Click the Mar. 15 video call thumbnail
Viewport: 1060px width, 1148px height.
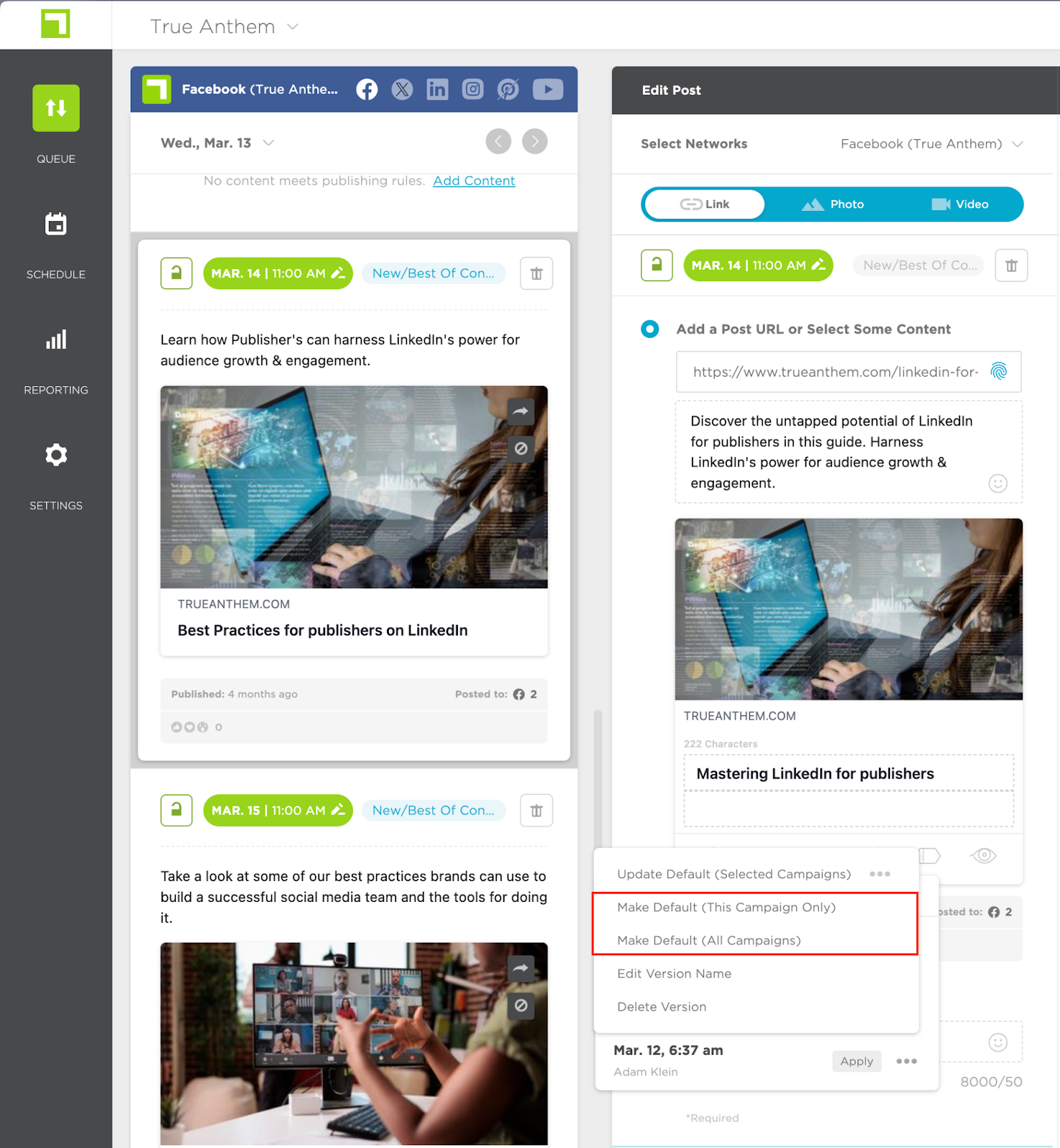click(x=354, y=1043)
